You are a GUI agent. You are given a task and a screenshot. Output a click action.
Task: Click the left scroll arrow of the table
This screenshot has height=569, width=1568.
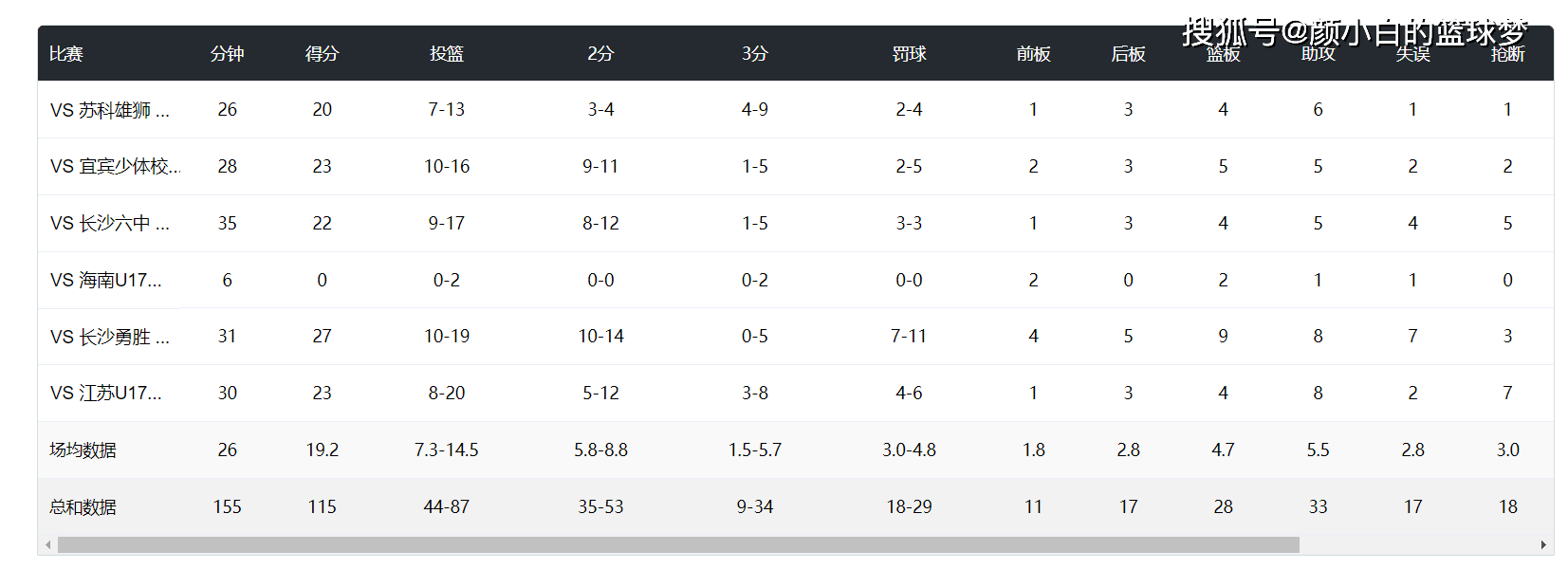pos(48,545)
